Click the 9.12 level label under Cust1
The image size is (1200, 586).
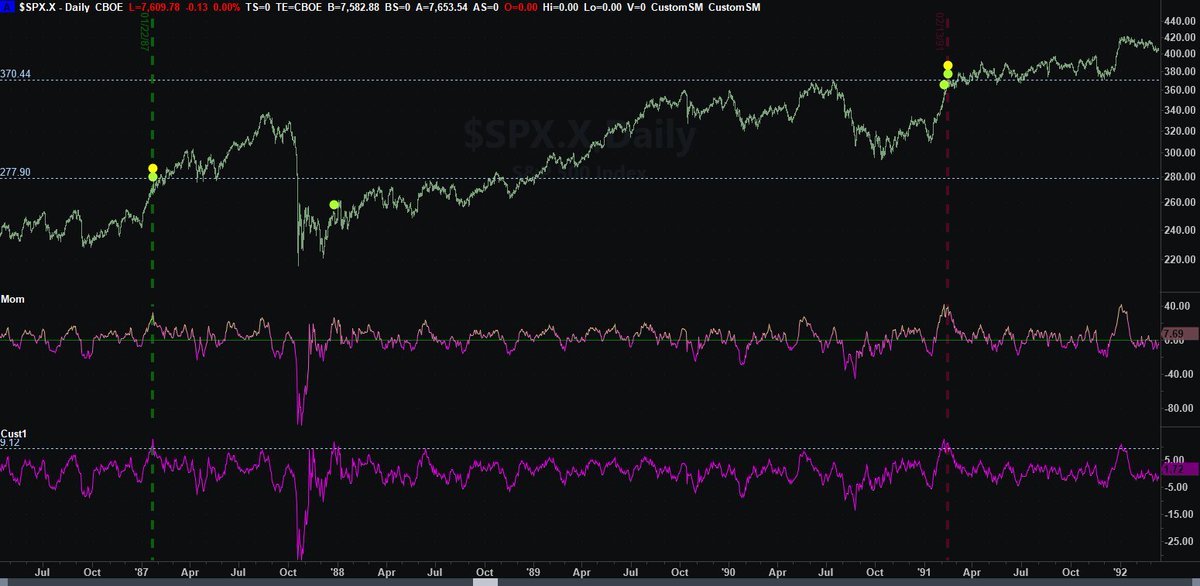[10, 442]
